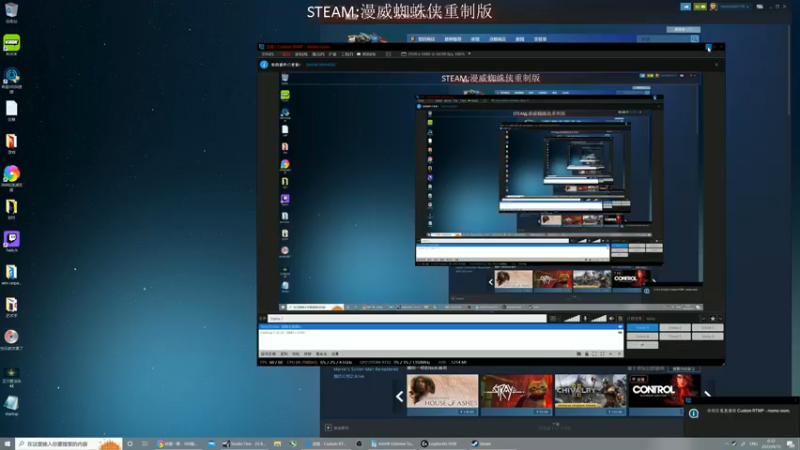Click the SHOW UPDATES link

pos(320,65)
